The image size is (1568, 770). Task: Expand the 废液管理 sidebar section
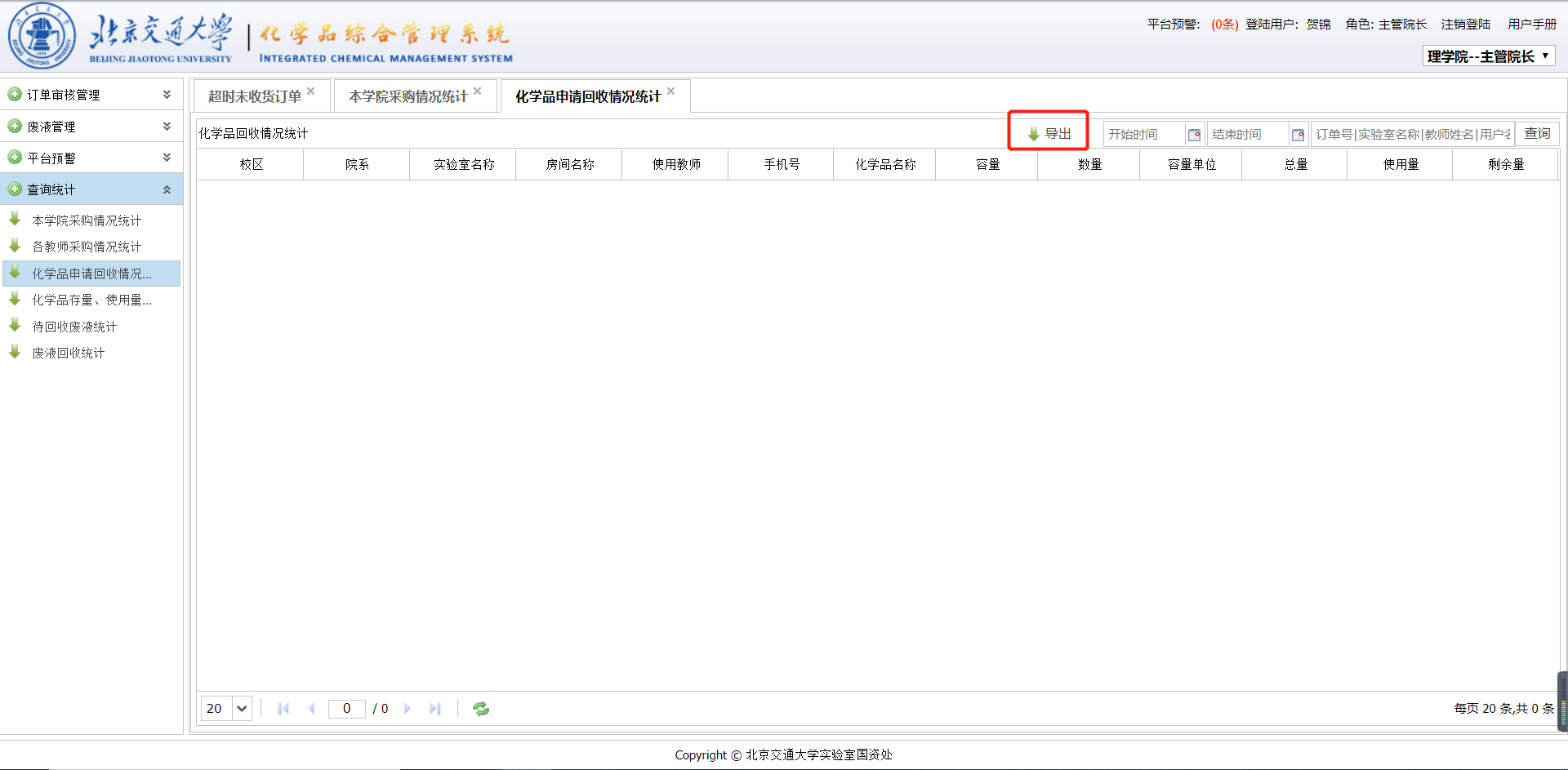[x=167, y=127]
